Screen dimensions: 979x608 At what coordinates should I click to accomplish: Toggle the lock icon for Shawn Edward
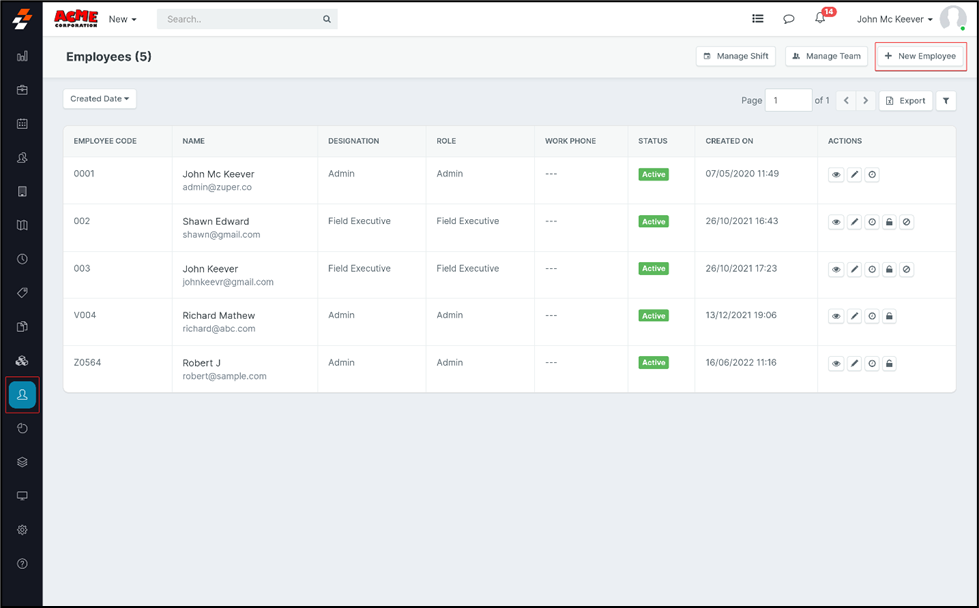click(x=889, y=222)
